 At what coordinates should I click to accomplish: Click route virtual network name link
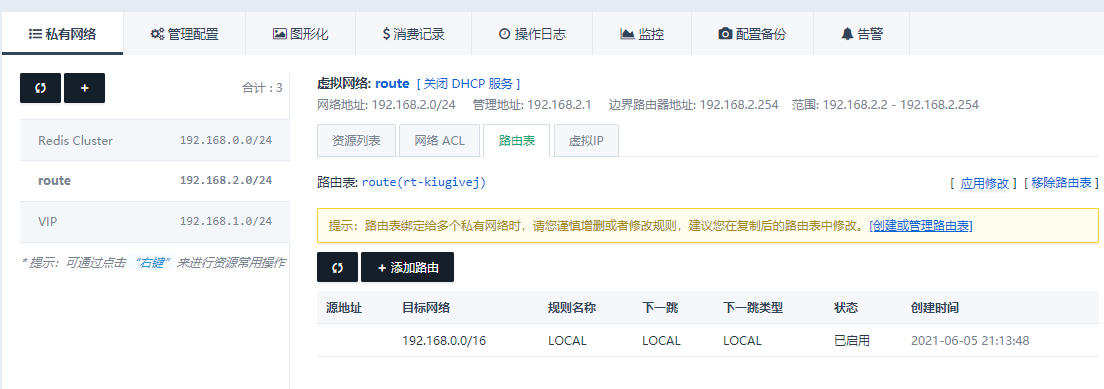click(392, 84)
